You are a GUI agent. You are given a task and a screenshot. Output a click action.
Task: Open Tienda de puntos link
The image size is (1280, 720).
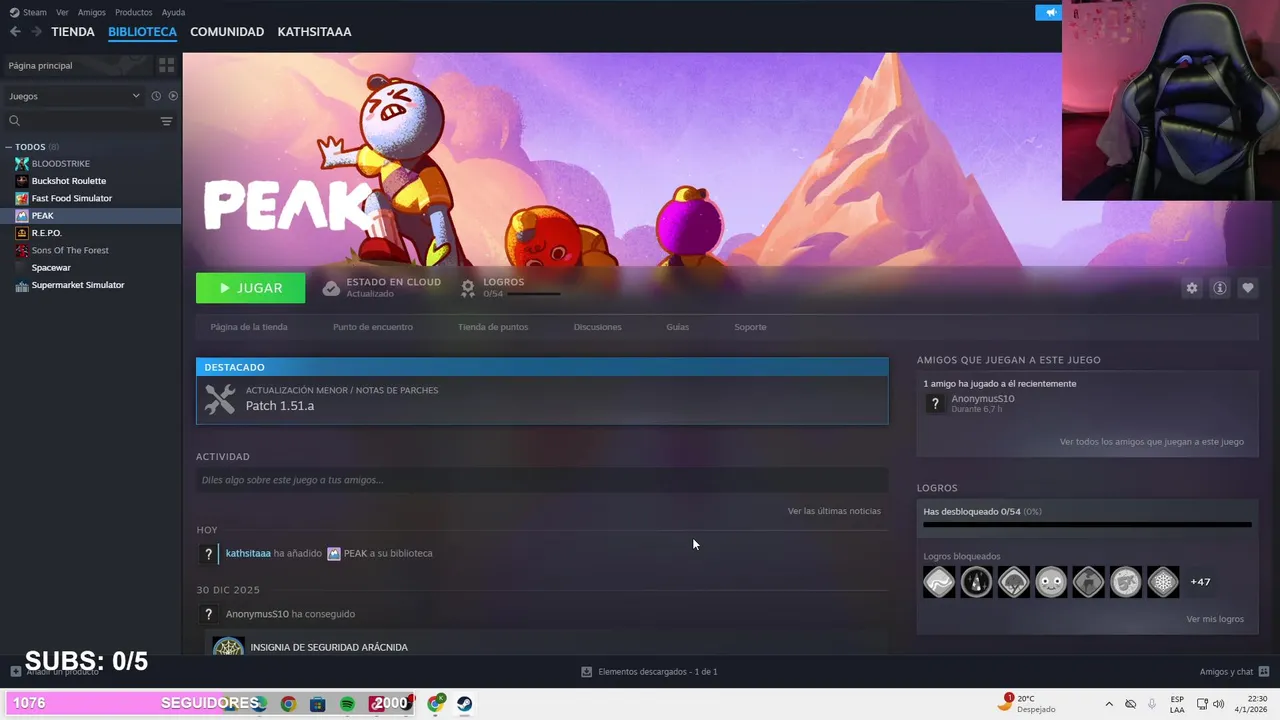493,327
